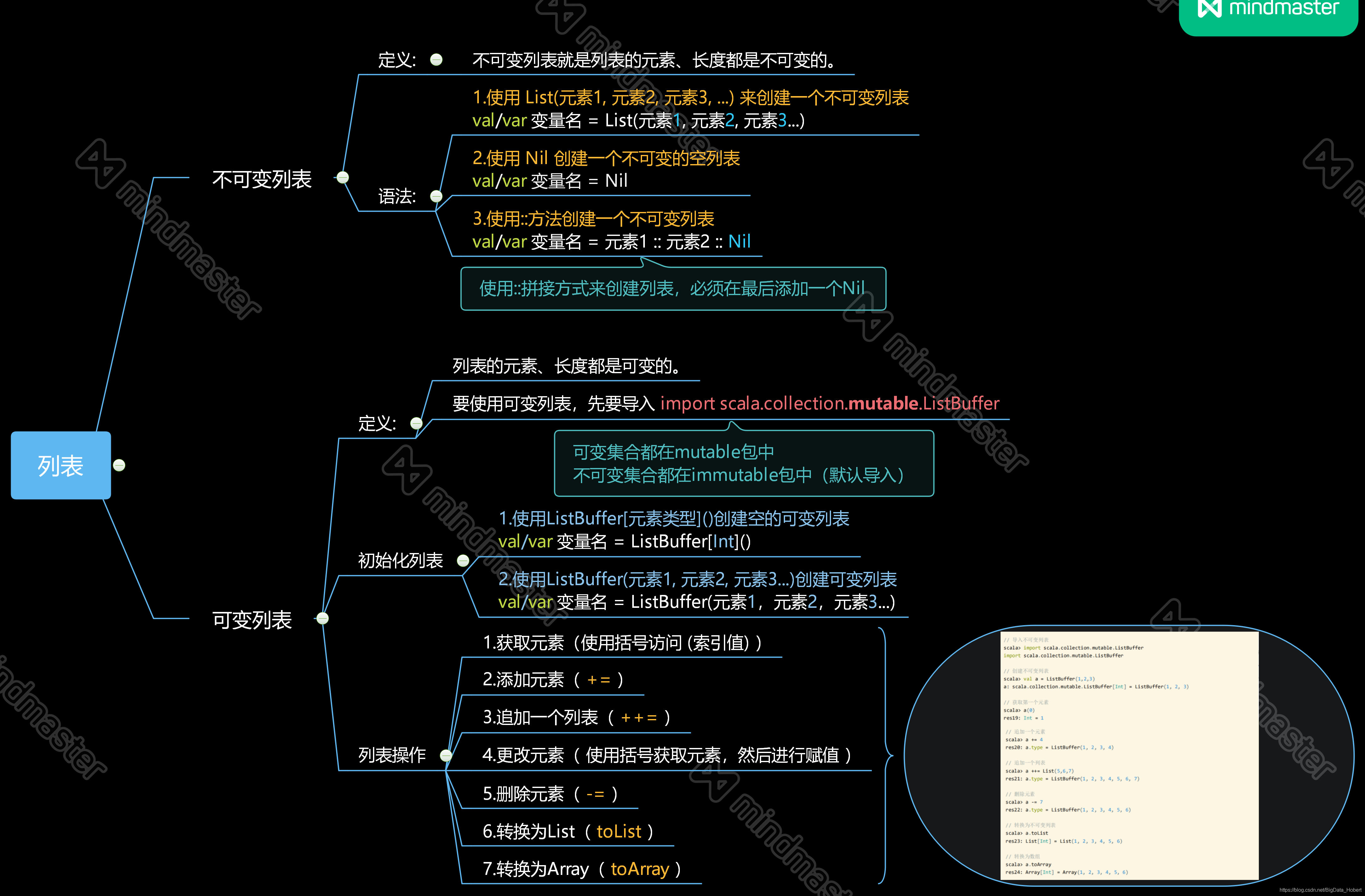1365x896 pixels.
Task: Select the 1.获取元素 operation node
Action: click(x=623, y=642)
